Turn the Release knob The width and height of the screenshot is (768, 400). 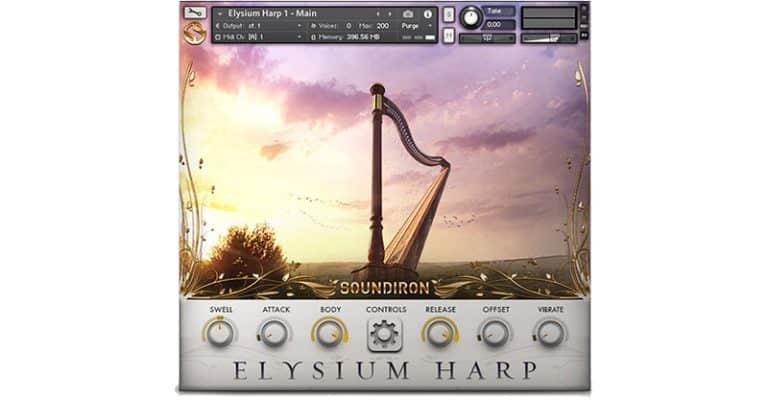pyautogui.click(x=439, y=333)
